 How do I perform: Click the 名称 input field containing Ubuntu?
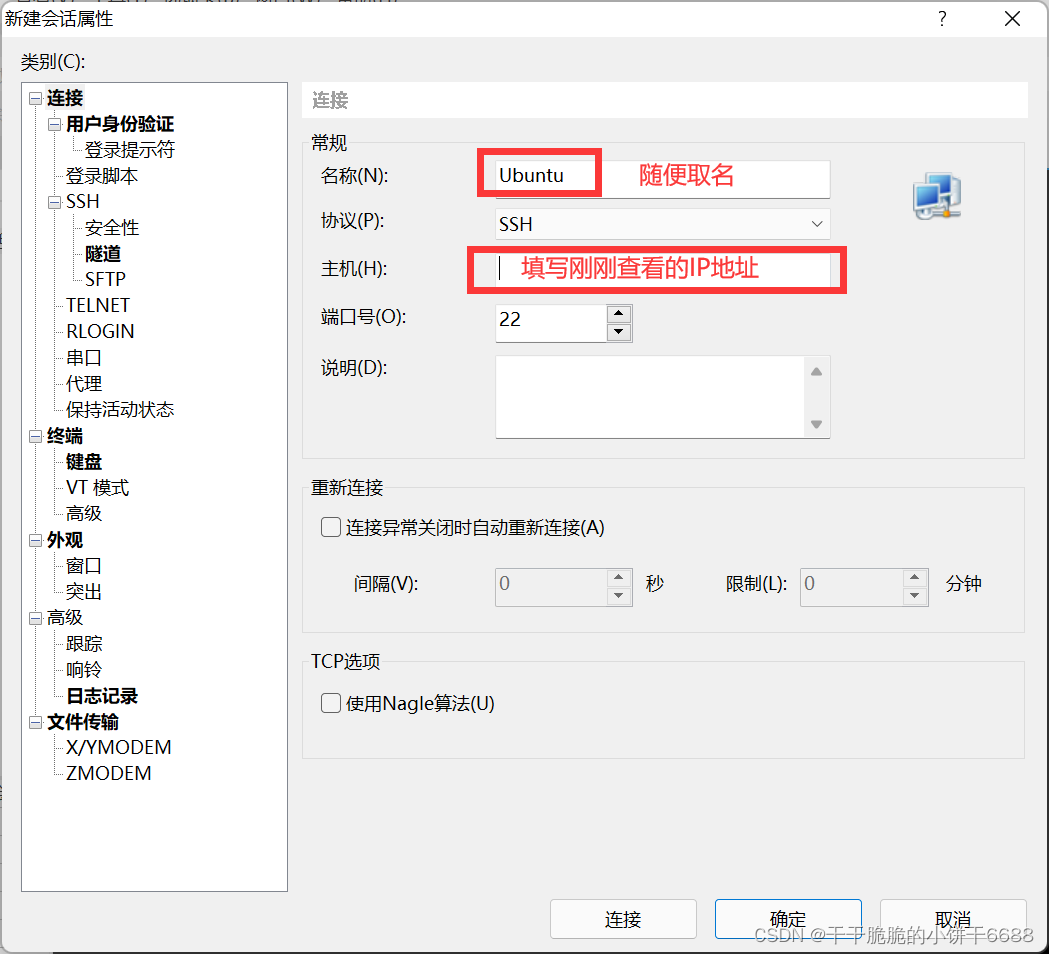(662, 177)
